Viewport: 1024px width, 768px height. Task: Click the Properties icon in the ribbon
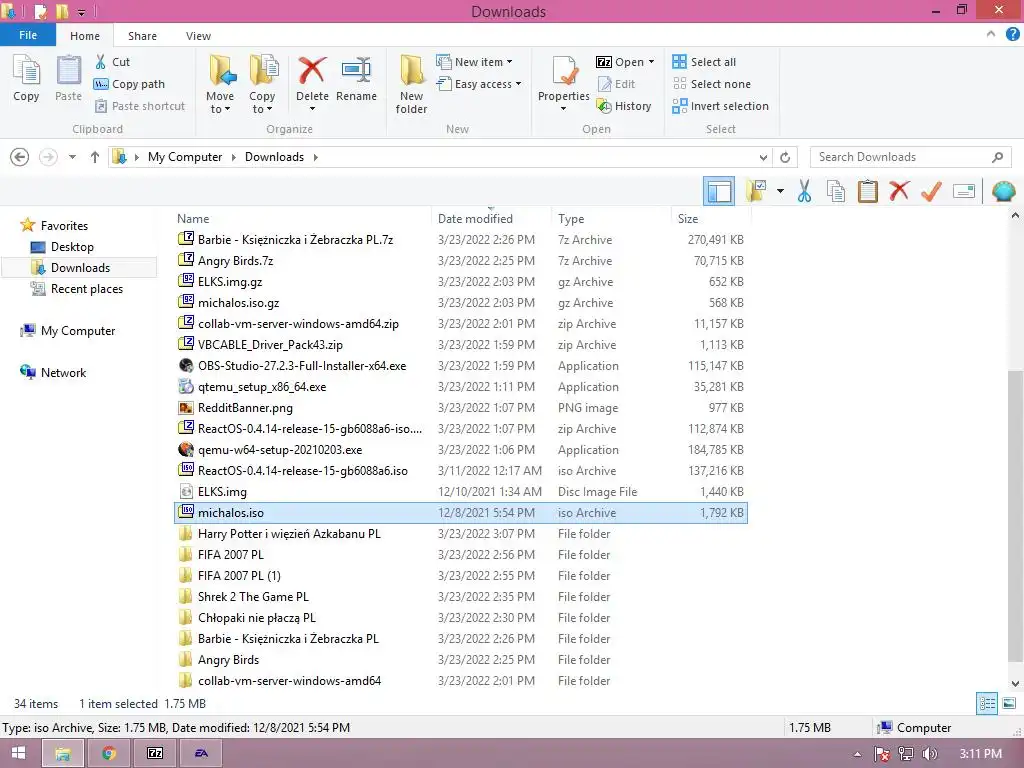(x=564, y=71)
